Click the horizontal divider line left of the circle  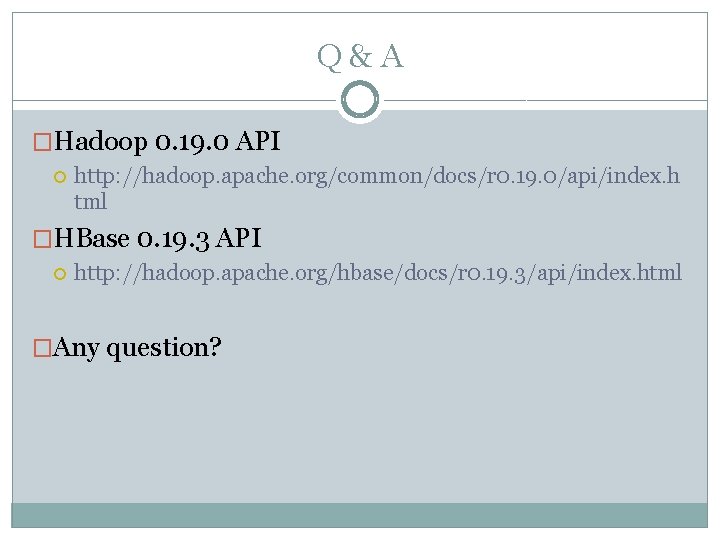pos(170,101)
